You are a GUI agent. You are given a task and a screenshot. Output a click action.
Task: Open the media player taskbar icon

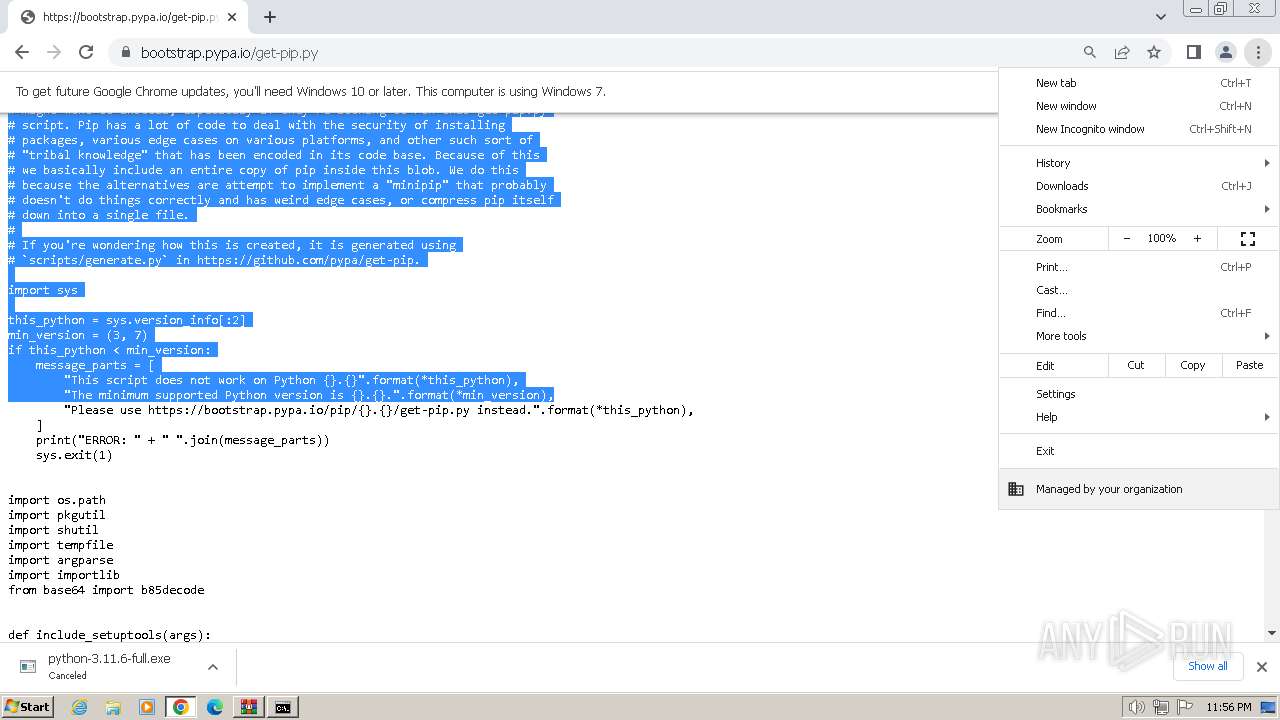(147, 707)
